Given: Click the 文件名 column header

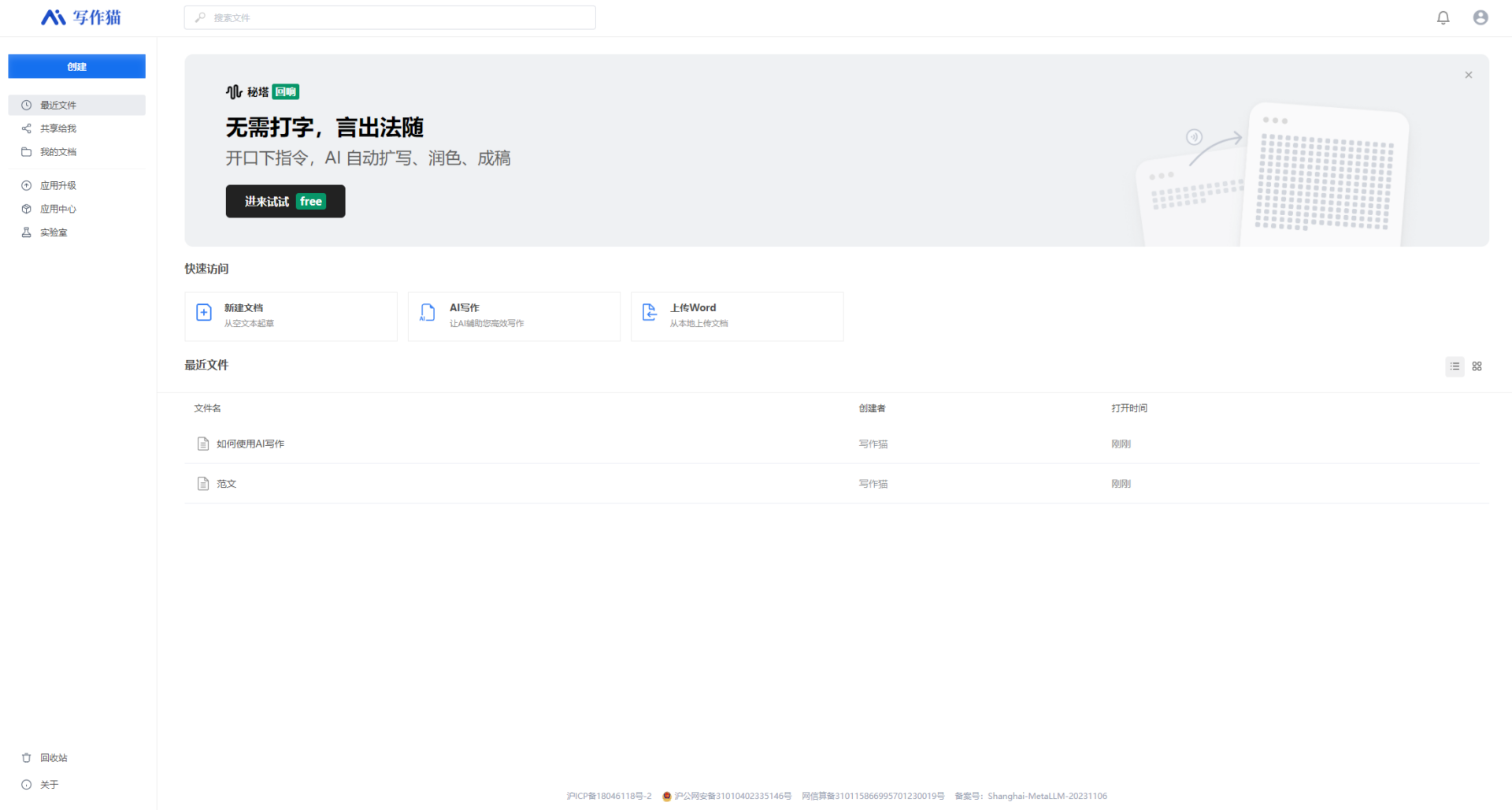Looking at the screenshot, I should 207,408.
